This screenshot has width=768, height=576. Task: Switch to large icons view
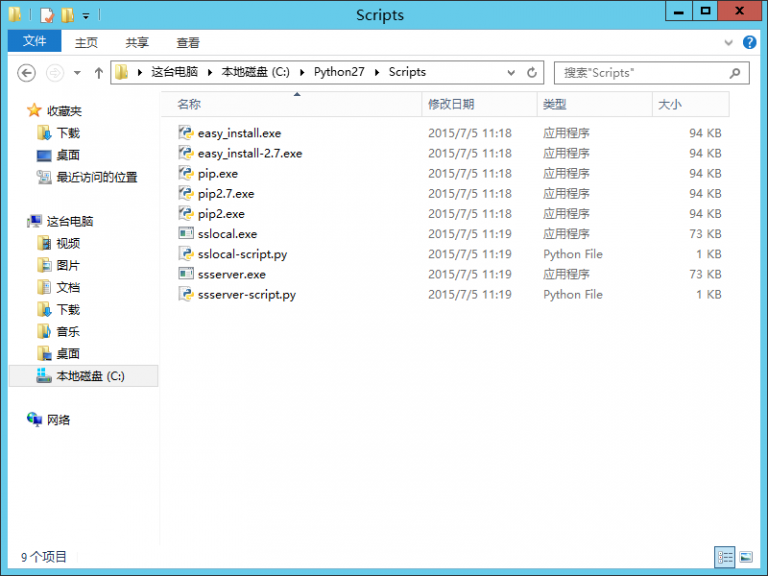click(746, 557)
